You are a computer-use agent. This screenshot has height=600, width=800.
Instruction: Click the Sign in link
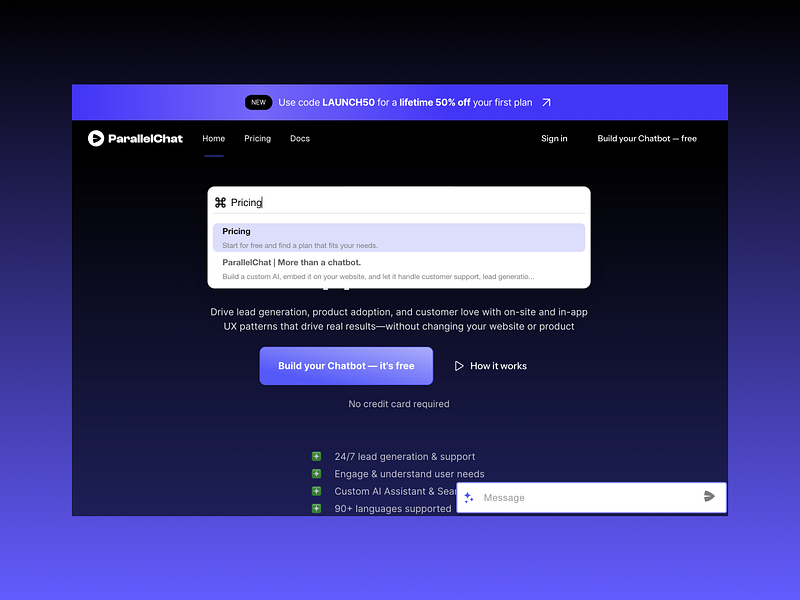(x=554, y=138)
